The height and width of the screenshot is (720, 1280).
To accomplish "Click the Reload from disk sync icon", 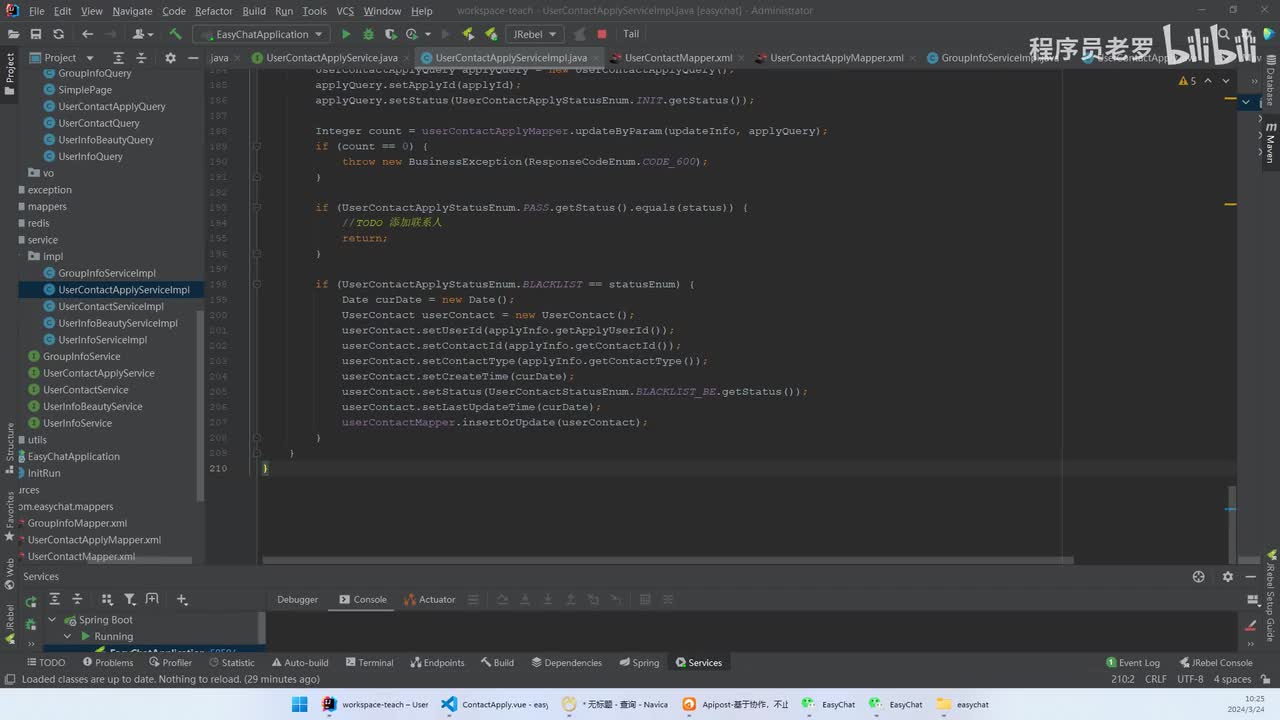I will point(59,34).
